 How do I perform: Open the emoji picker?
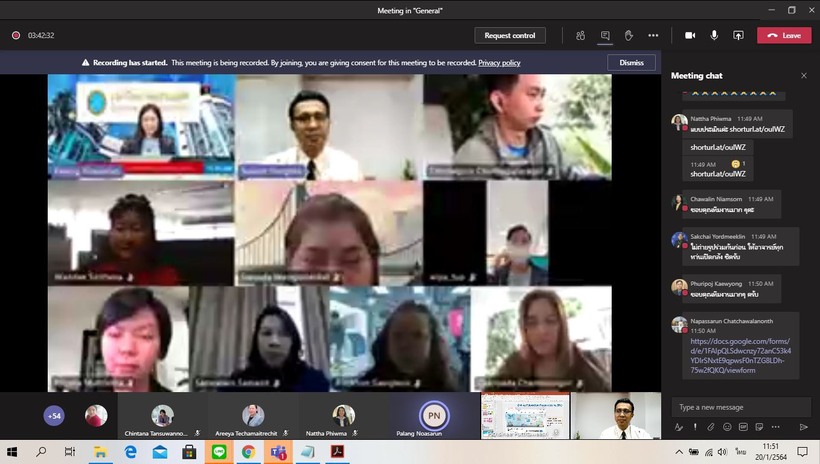(727, 427)
